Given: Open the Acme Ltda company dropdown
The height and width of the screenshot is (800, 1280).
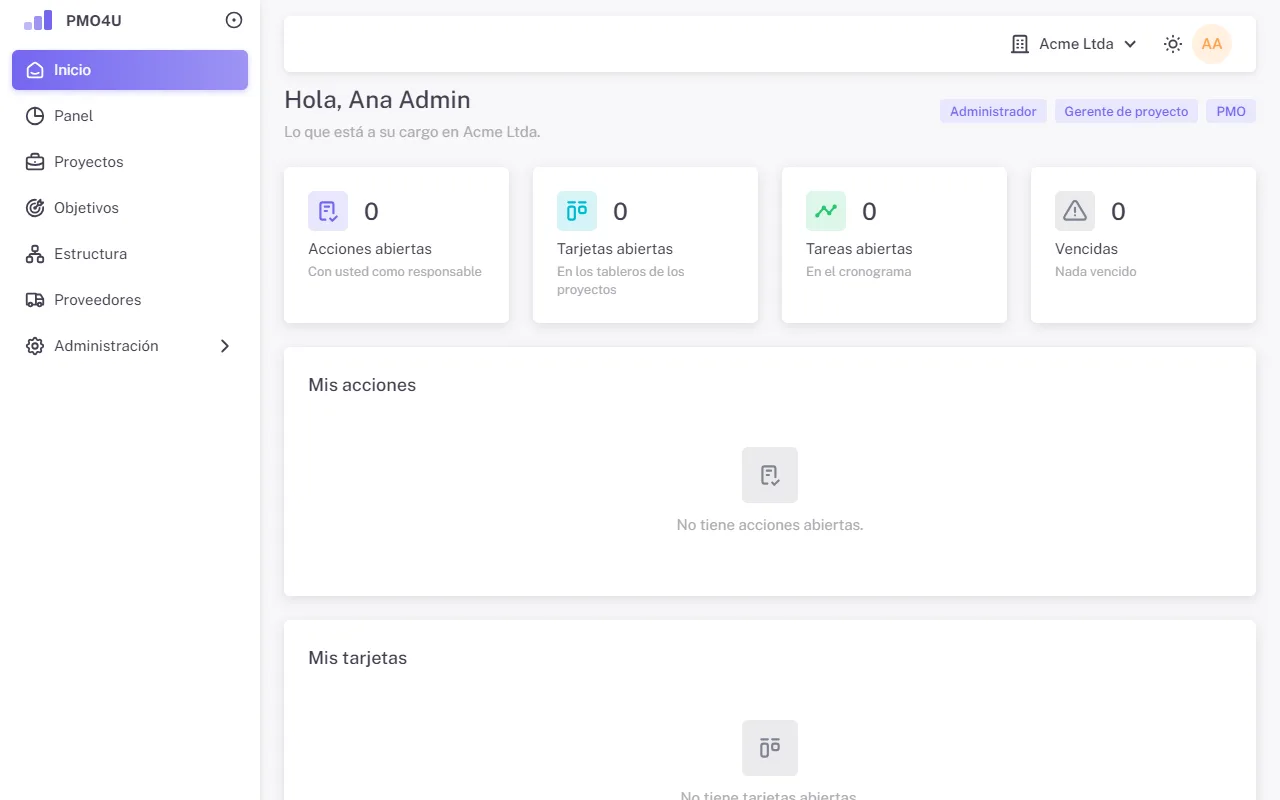Looking at the screenshot, I should point(1075,44).
